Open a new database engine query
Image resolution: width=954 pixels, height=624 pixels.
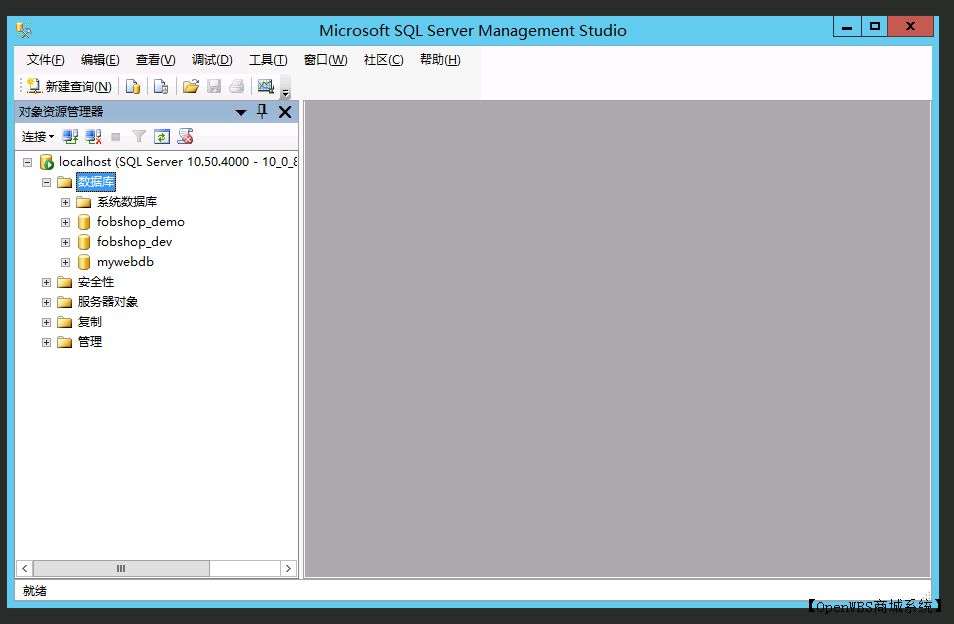tap(133, 86)
